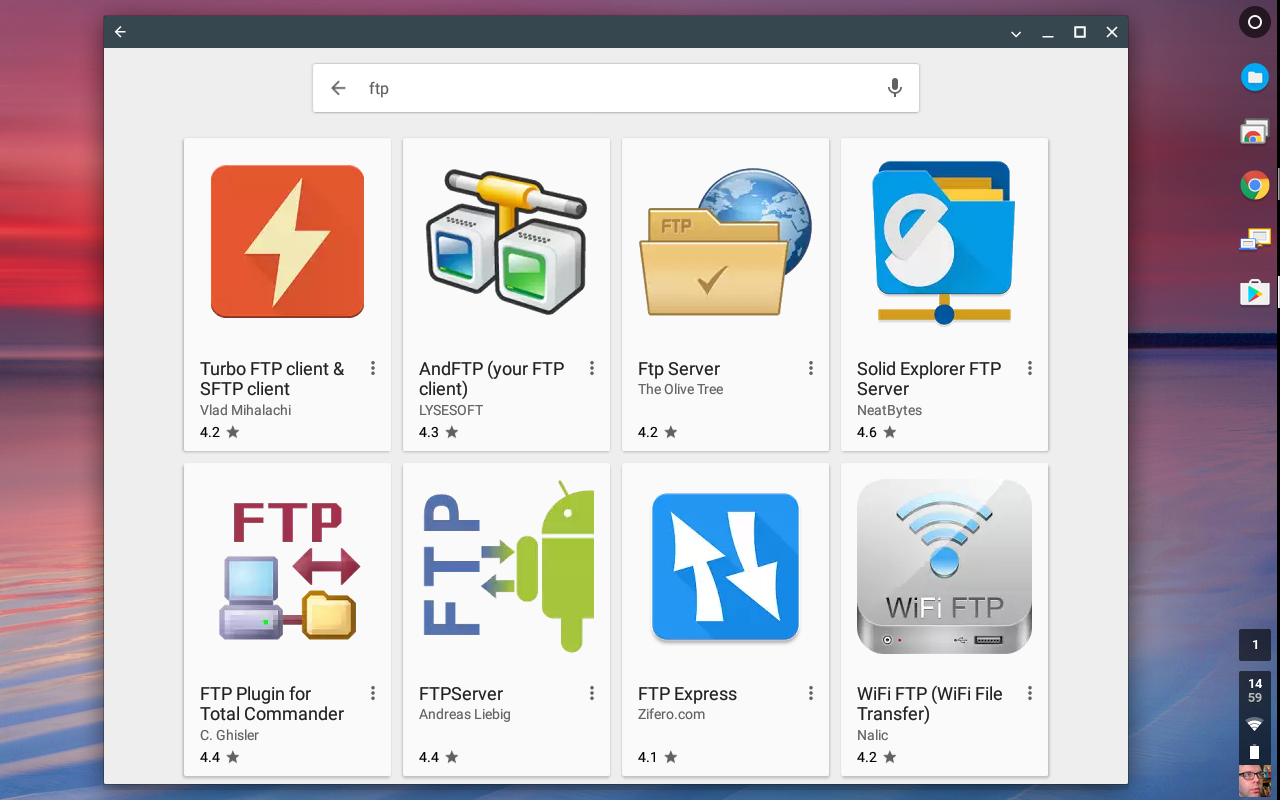Click the battery status icon in tray

[1255, 752]
